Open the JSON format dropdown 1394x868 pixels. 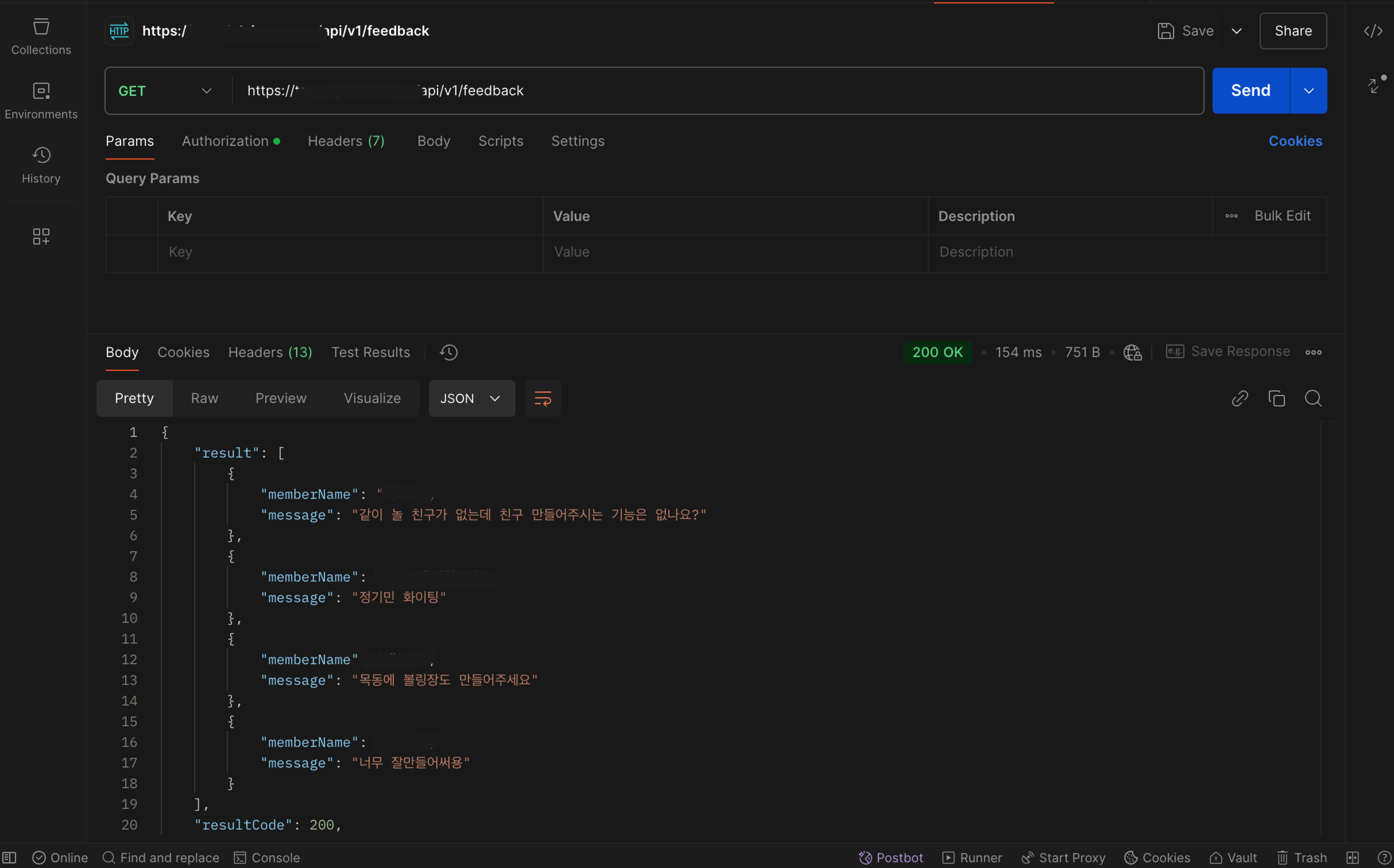pyautogui.click(x=471, y=398)
